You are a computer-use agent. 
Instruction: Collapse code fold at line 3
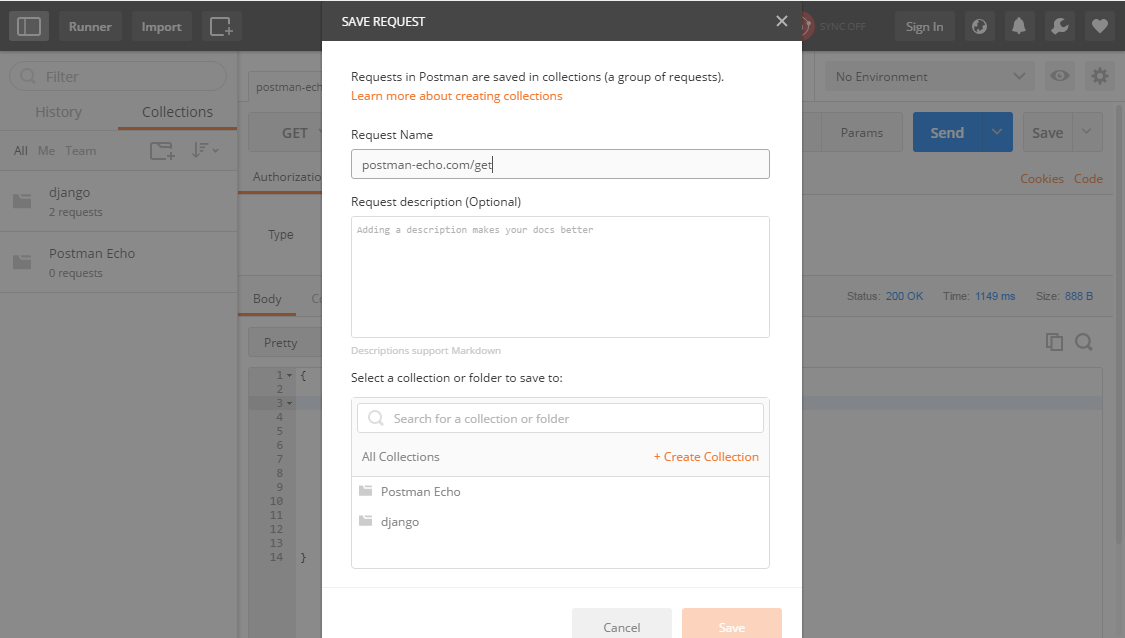pos(290,403)
